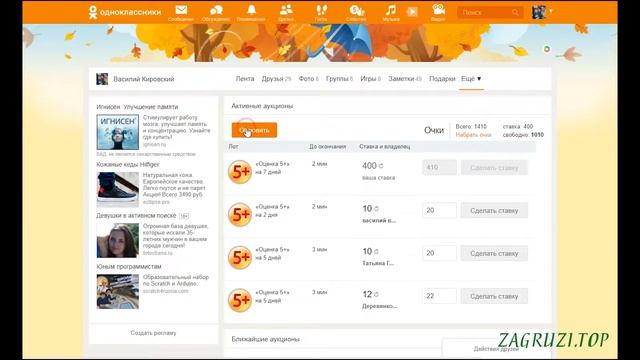Click the Активные аукционы heading

pyautogui.click(x=262, y=106)
